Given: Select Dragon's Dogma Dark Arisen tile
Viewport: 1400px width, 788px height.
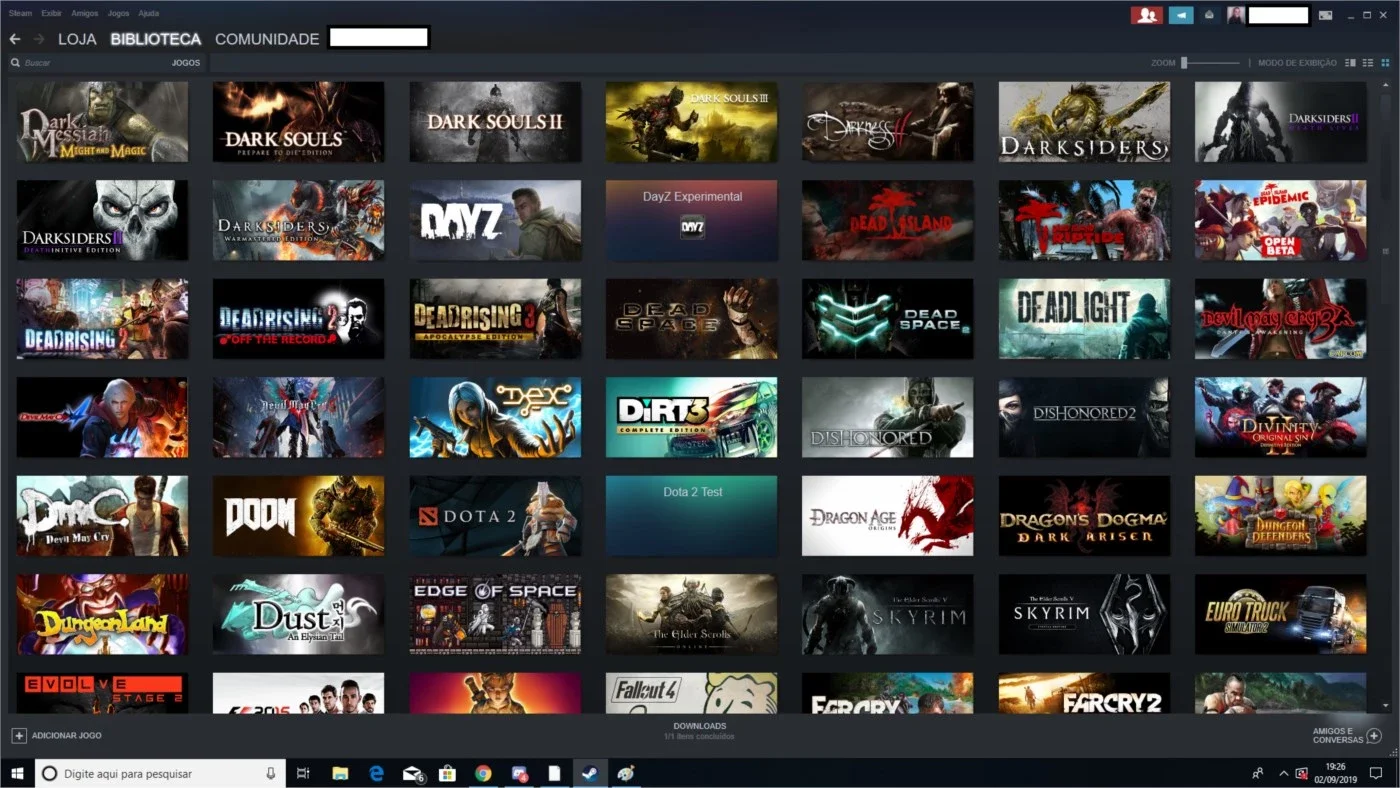Looking at the screenshot, I should pos(1084,515).
